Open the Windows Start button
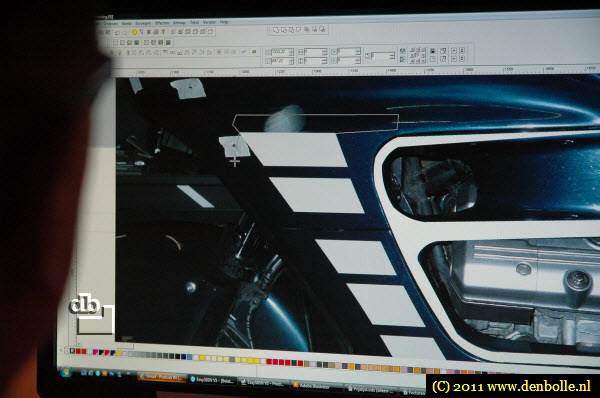600x398 pixels. coord(65,372)
